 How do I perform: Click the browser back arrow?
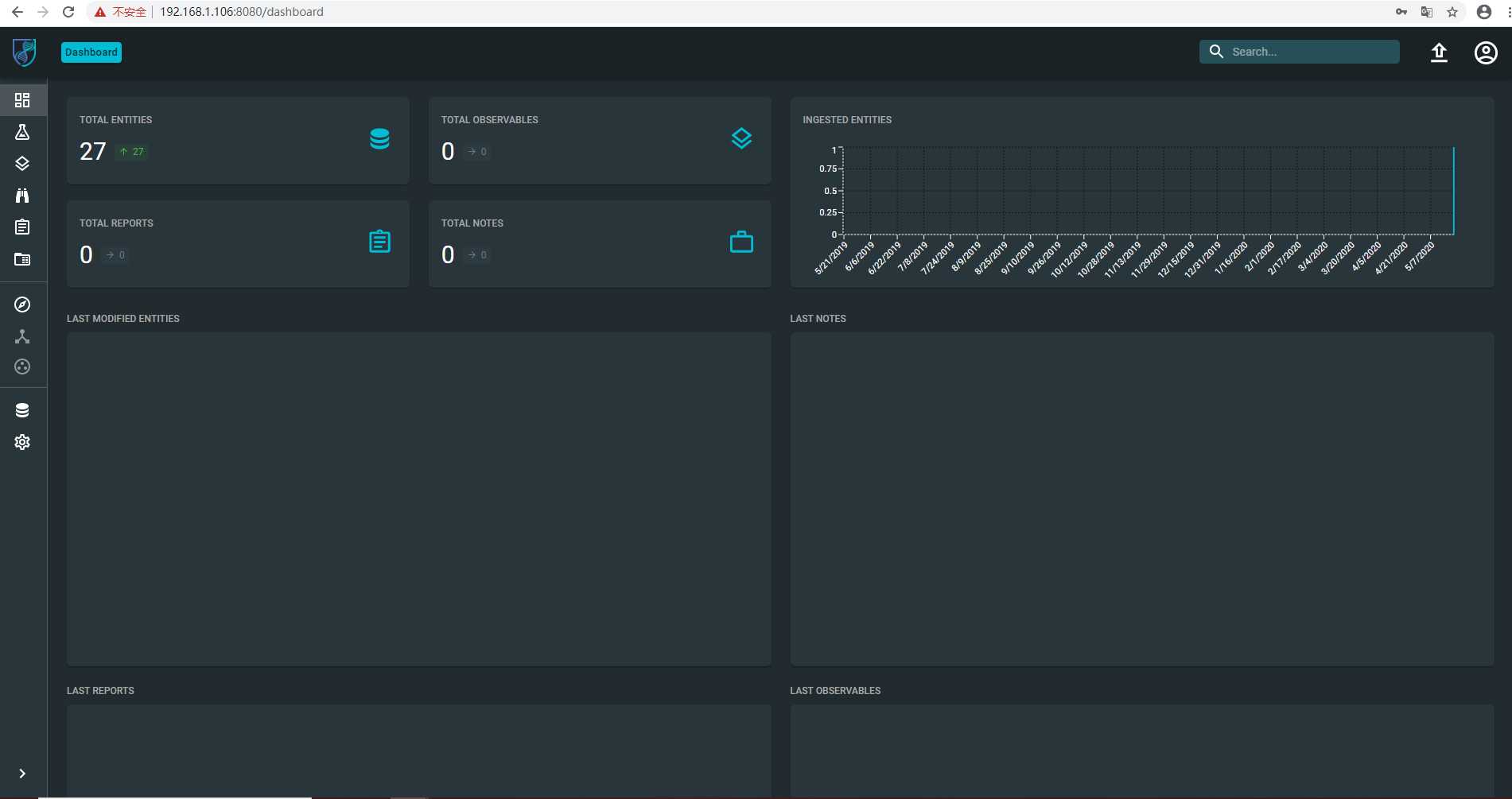(x=17, y=12)
